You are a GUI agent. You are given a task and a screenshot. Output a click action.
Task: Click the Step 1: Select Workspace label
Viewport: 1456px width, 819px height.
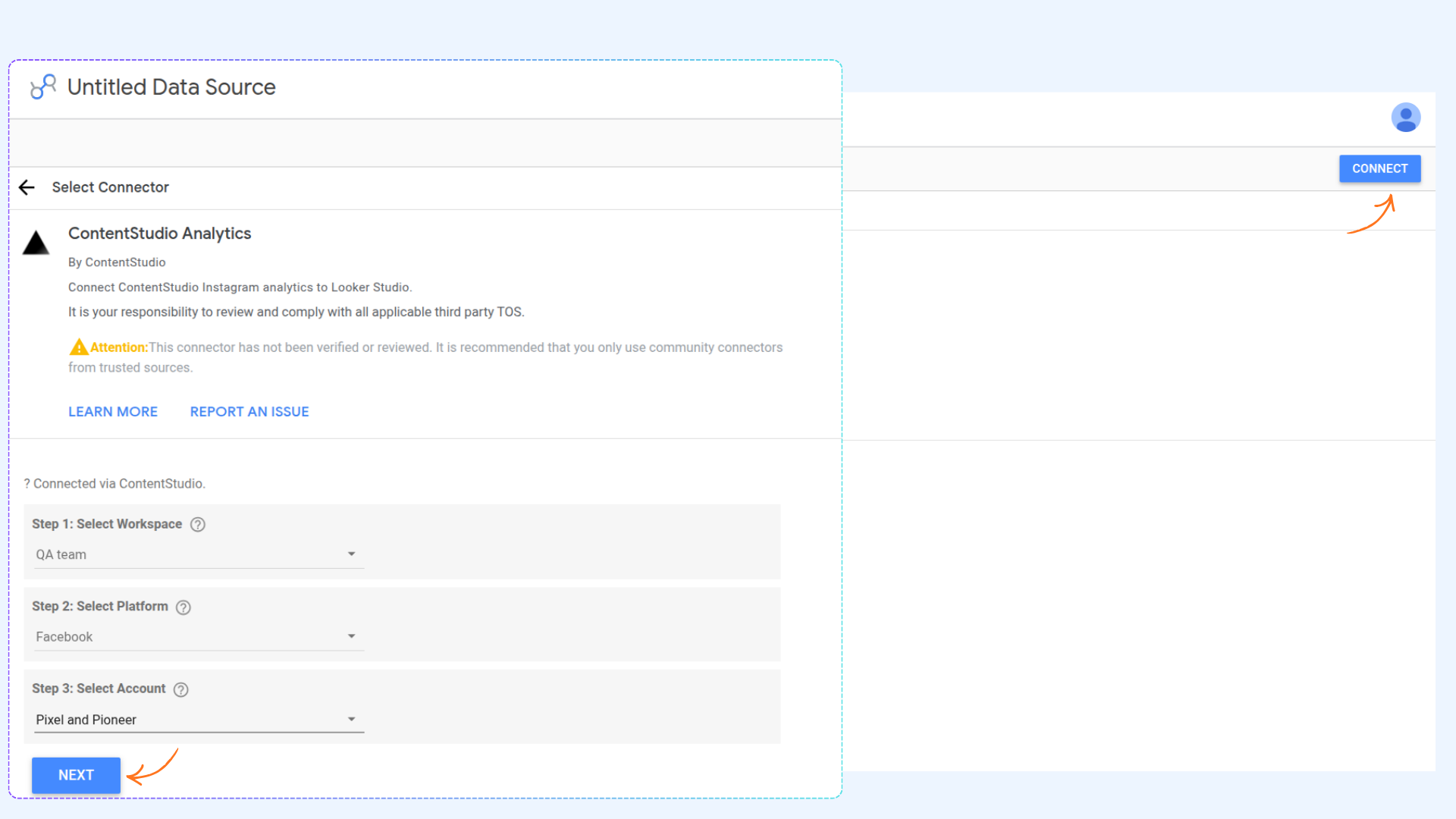point(107,524)
